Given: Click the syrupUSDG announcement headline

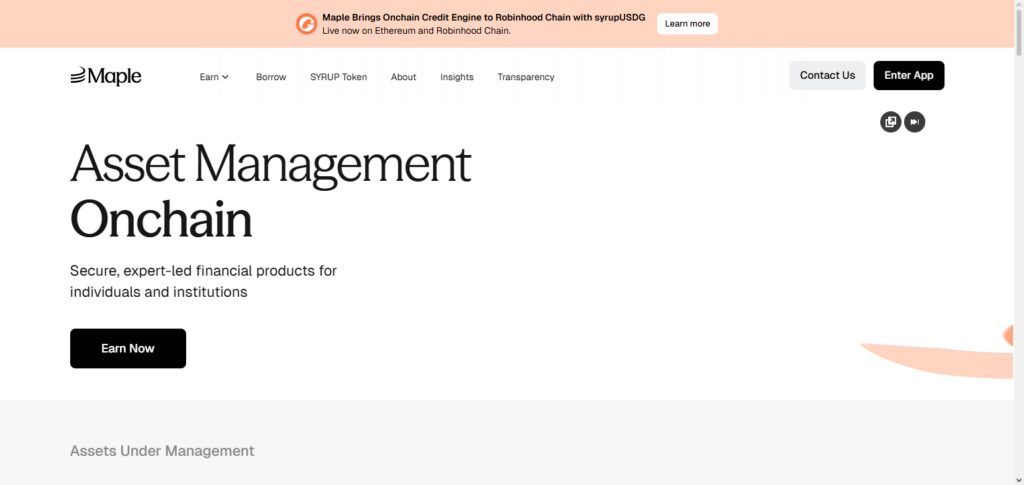Looking at the screenshot, I should coord(483,18).
